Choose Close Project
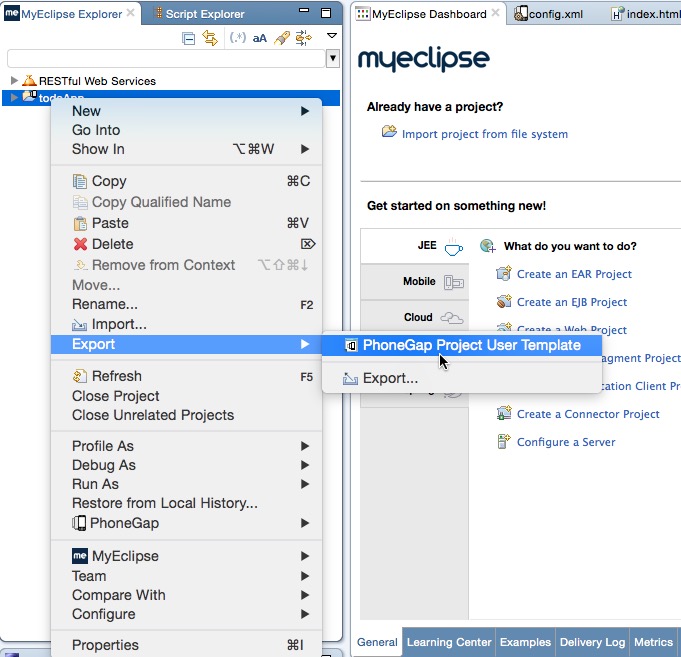The image size is (681, 657). click(x=186, y=396)
